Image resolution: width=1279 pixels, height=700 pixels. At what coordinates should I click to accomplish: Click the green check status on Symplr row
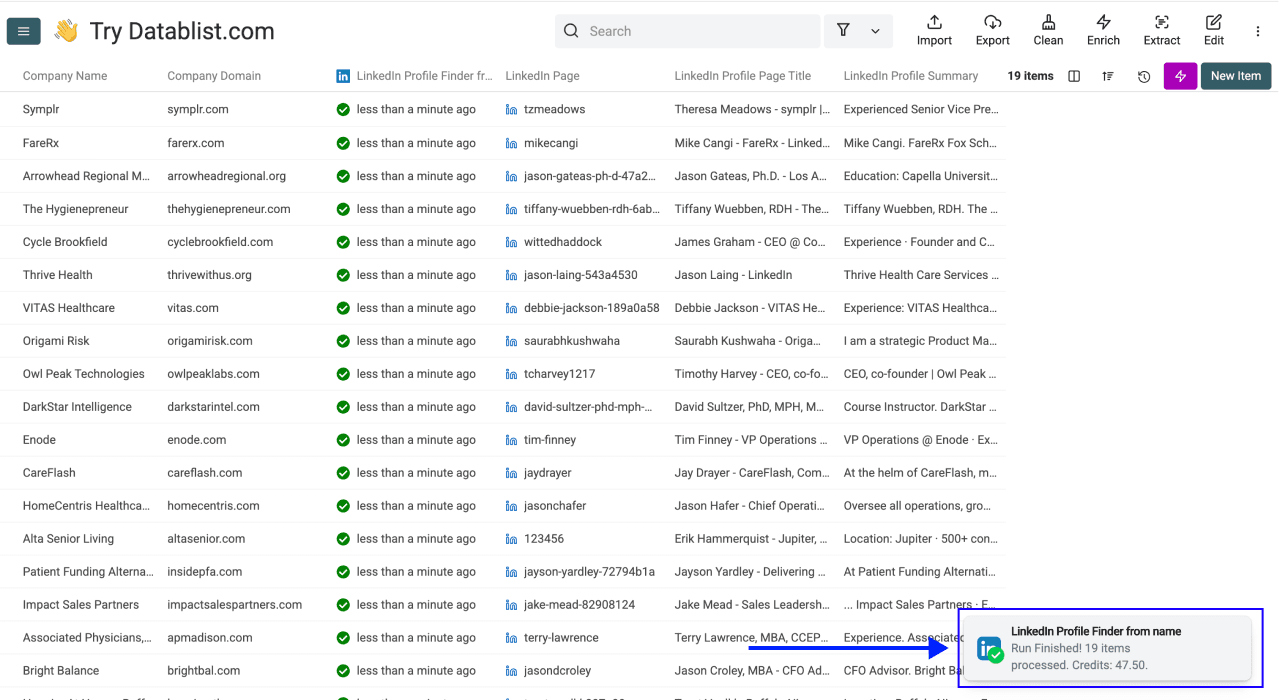pos(345,109)
